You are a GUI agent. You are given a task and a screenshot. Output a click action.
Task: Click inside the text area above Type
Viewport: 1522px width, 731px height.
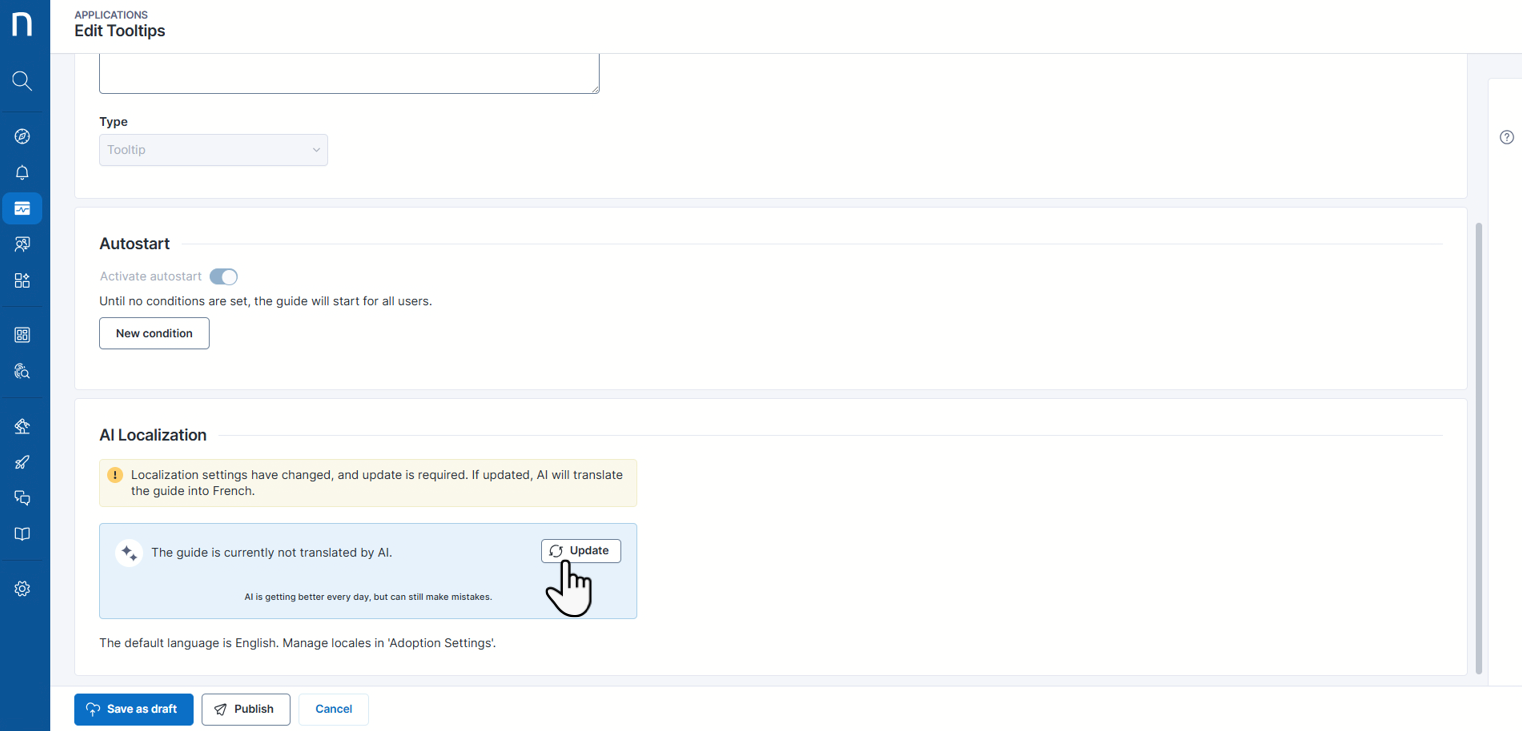(x=349, y=74)
